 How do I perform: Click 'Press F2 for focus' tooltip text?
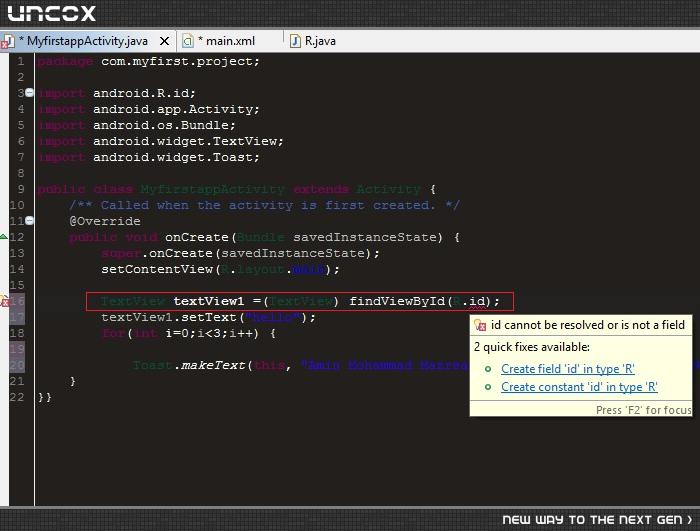point(644,410)
